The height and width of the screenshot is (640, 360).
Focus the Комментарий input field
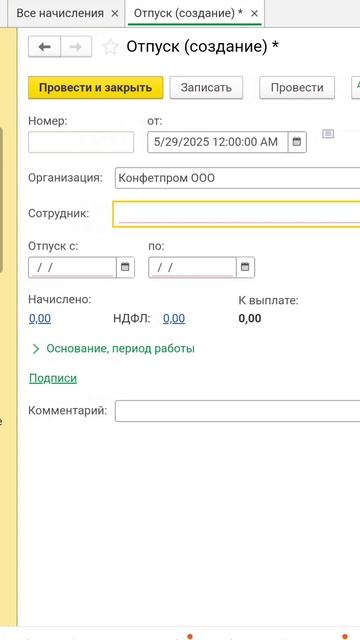[238, 411]
